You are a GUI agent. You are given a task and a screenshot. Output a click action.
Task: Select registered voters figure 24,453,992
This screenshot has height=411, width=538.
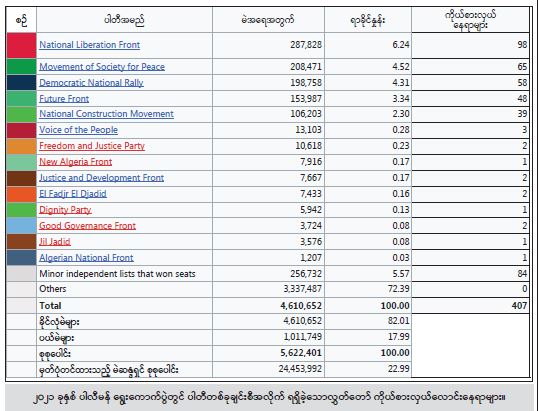pyautogui.click(x=300, y=369)
